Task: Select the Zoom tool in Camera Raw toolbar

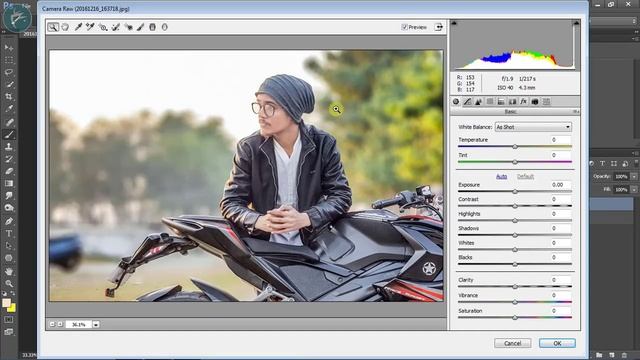Action: [53, 27]
